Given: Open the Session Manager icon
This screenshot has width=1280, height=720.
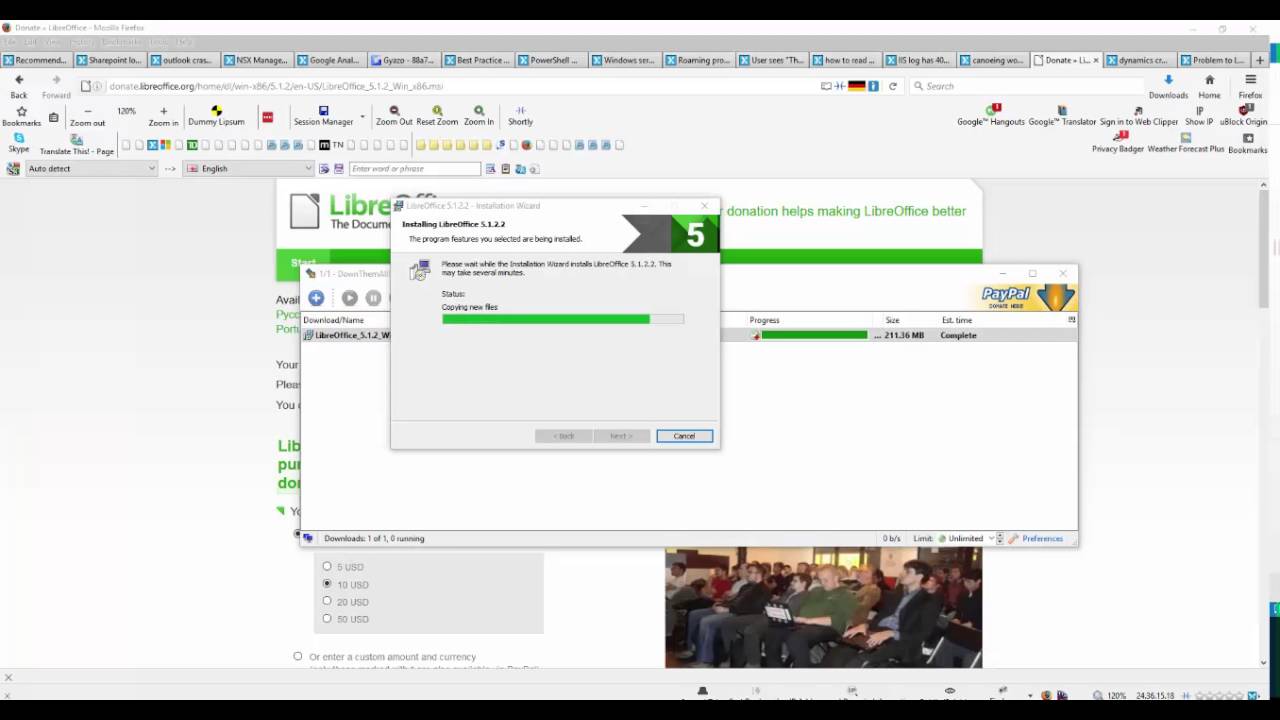Looking at the screenshot, I should [x=323, y=111].
